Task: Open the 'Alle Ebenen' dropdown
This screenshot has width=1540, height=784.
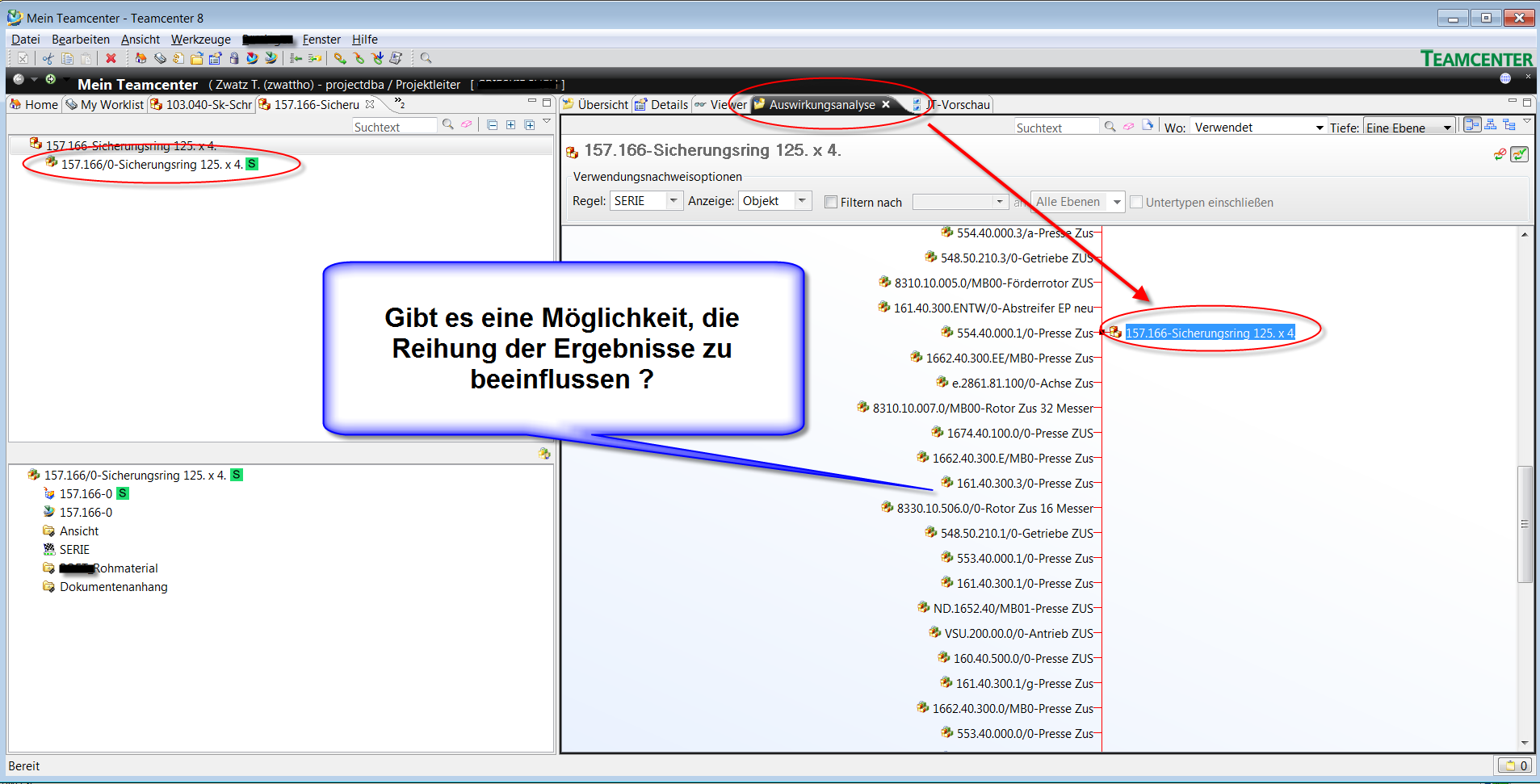Action: 1117,202
